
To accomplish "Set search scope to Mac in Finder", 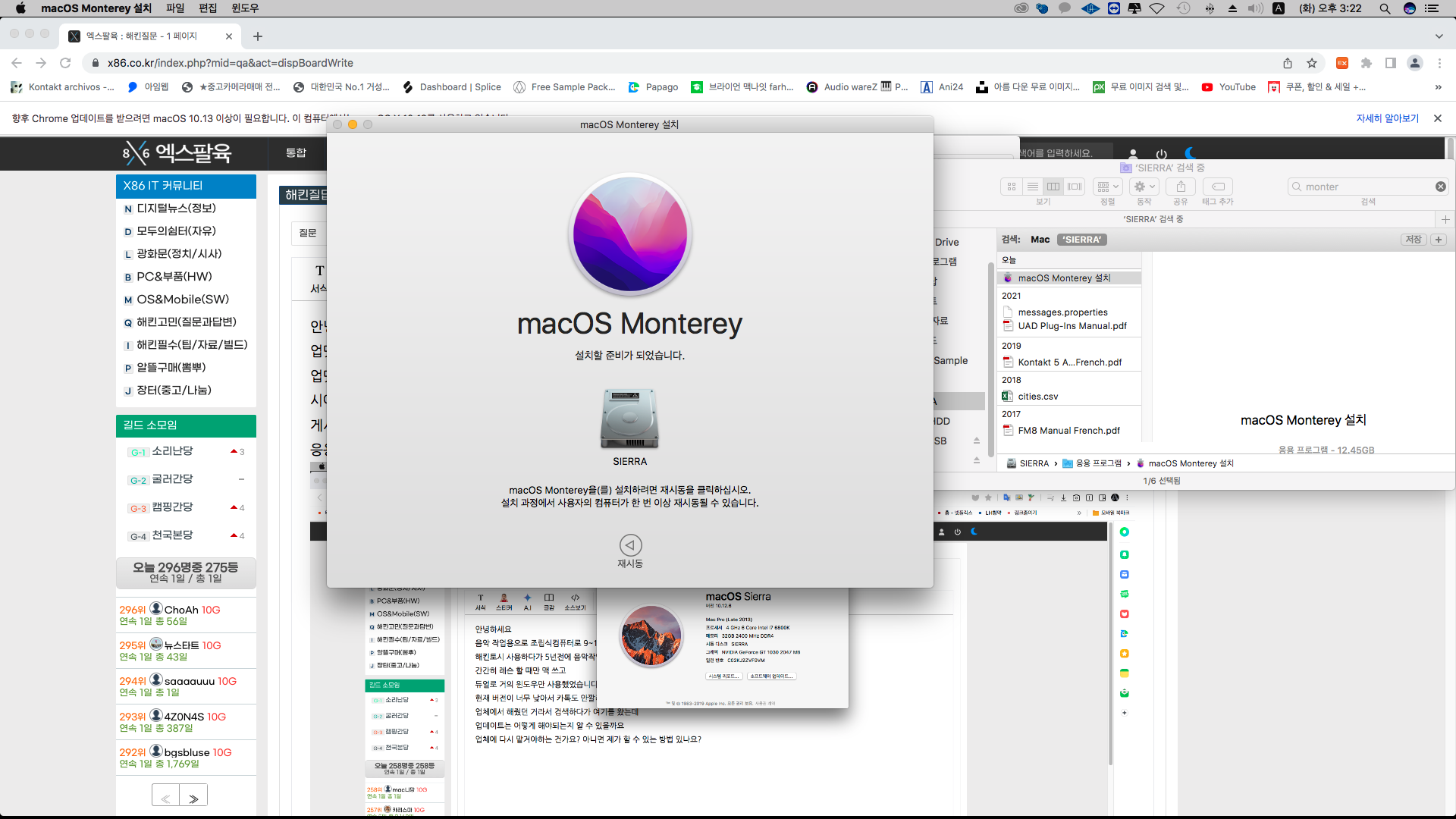I will 1040,240.
